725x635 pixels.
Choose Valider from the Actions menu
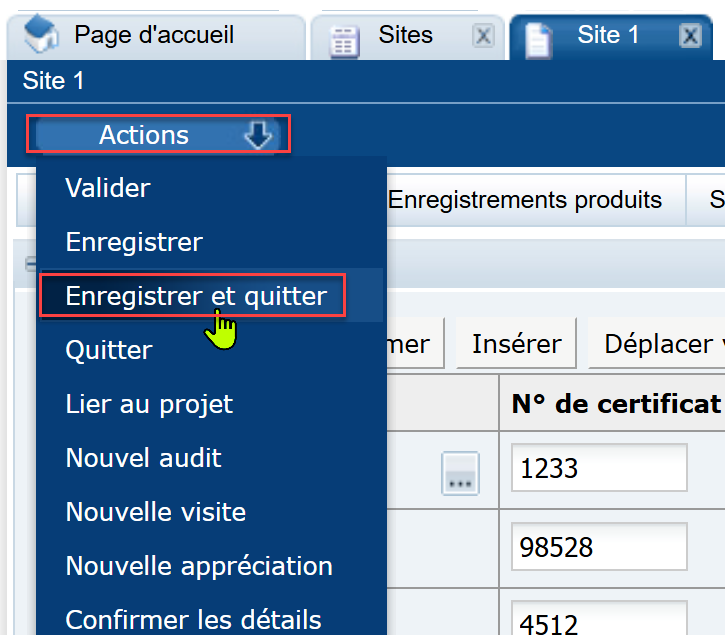(x=108, y=188)
